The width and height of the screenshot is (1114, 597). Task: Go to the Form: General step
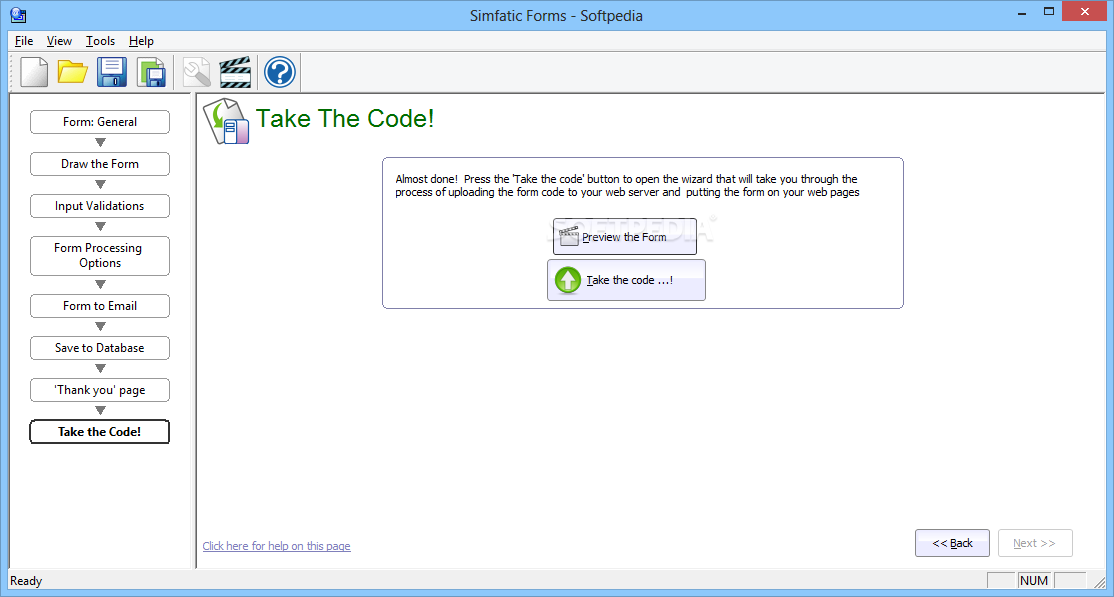pyautogui.click(x=99, y=122)
